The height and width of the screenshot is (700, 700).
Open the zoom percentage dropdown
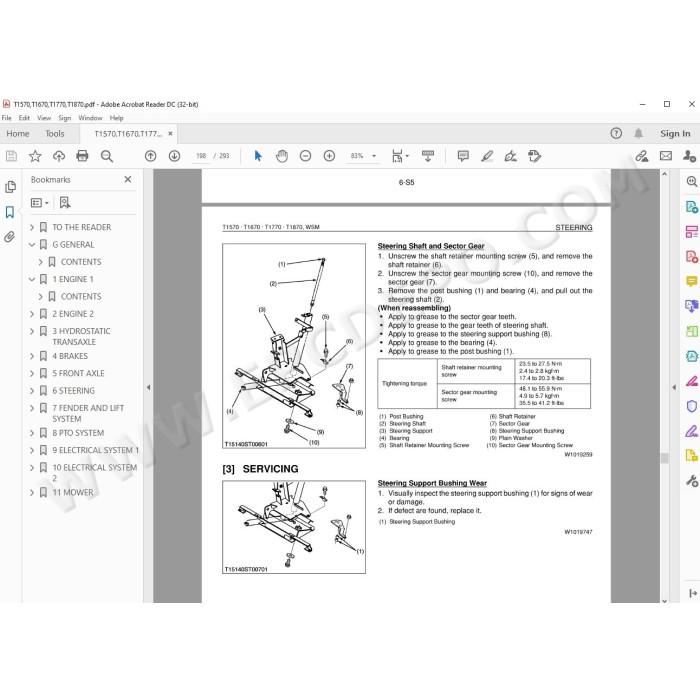click(374, 156)
